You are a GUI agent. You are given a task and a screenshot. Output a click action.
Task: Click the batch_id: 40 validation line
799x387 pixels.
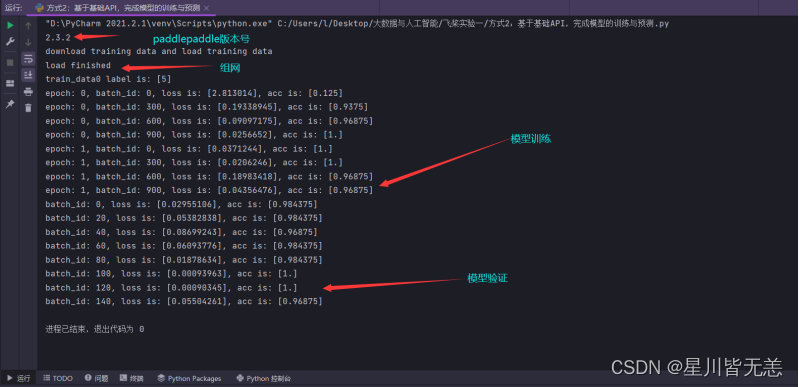coord(181,232)
